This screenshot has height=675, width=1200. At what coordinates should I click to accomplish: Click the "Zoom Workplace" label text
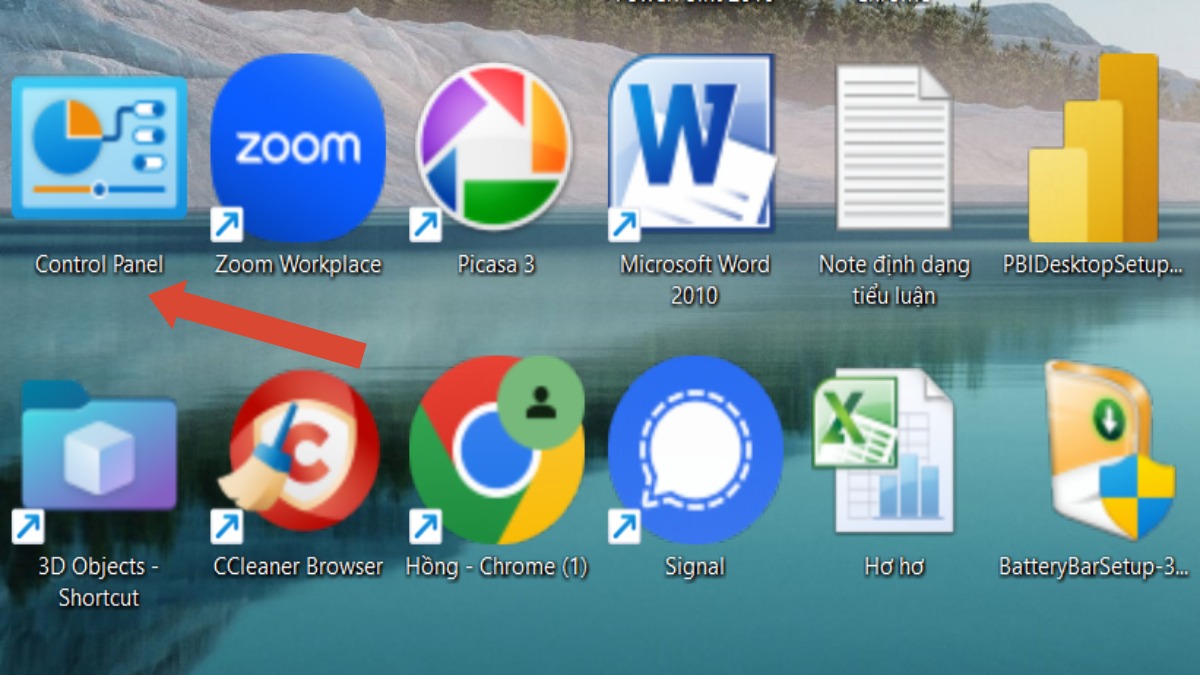(x=298, y=265)
